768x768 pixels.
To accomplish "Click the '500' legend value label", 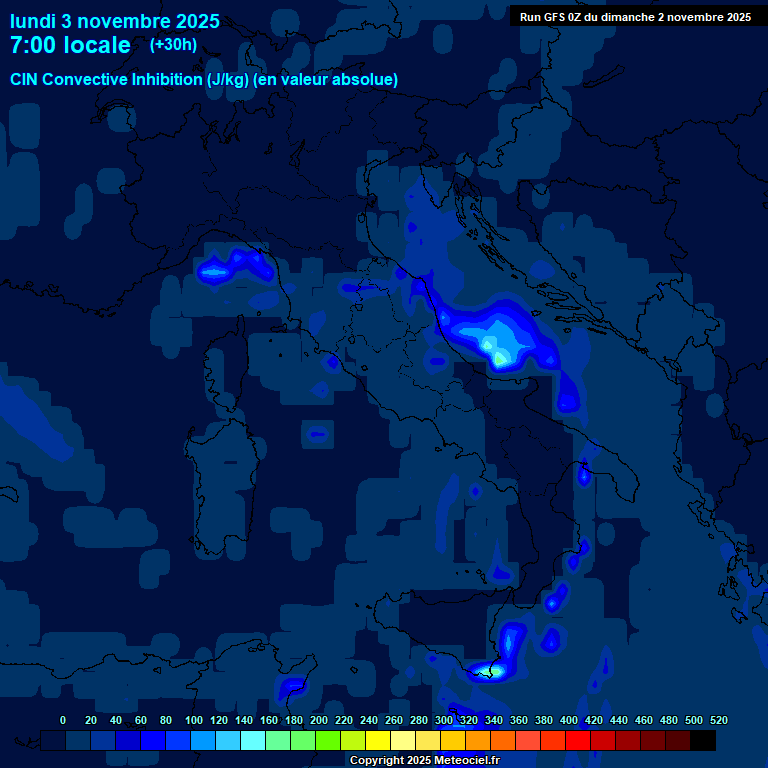I will [x=693, y=720].
